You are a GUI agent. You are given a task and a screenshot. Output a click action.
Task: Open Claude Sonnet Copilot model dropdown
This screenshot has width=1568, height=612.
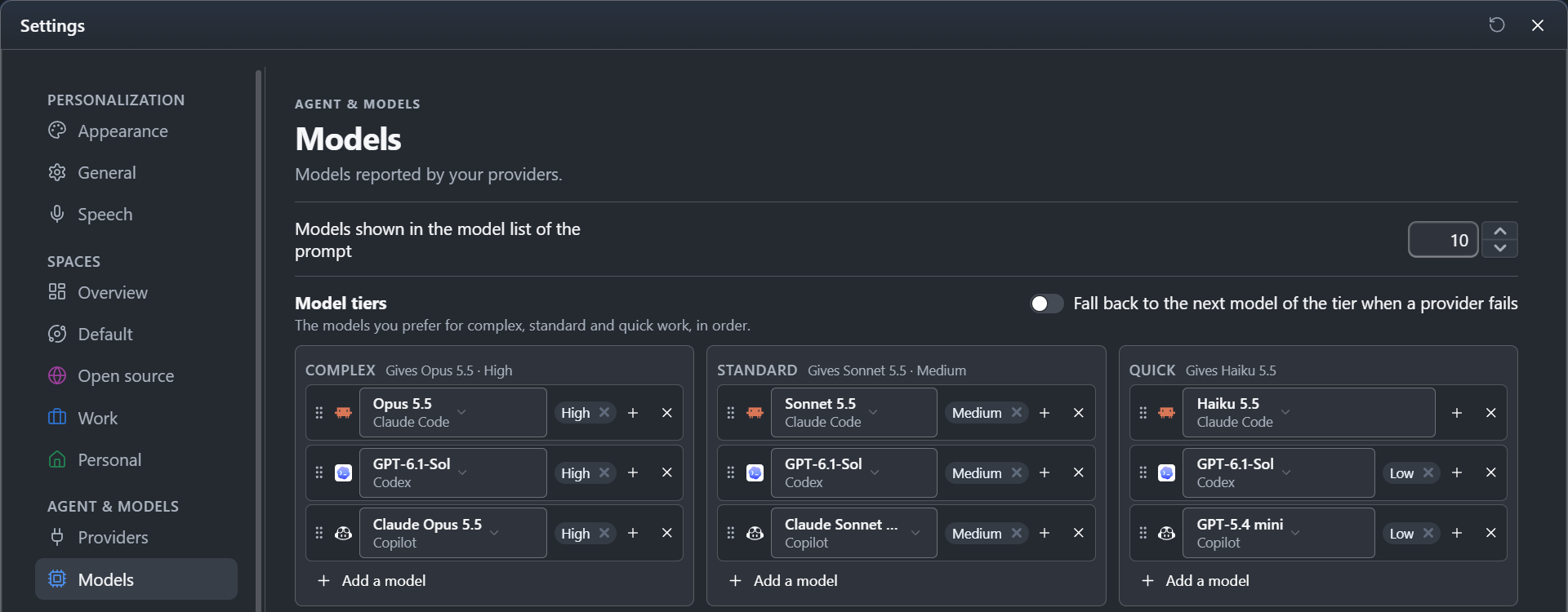pos(854,533)
